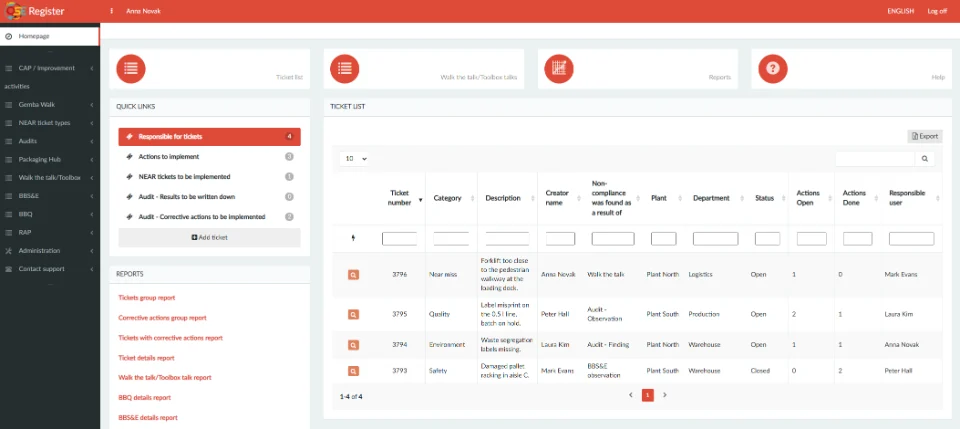Screen dimensions: 960x429
Task: Open BBS&E details report
Action: coord(148,418)
